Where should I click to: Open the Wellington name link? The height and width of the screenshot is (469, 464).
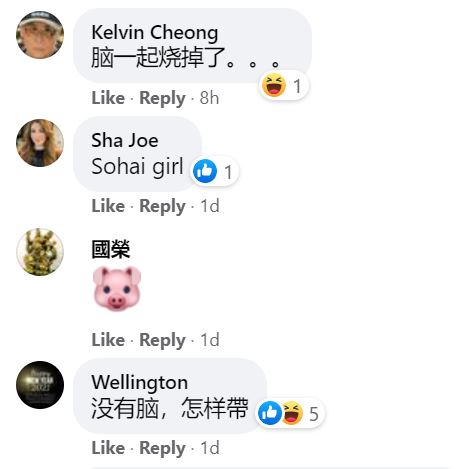coord(140,383)
